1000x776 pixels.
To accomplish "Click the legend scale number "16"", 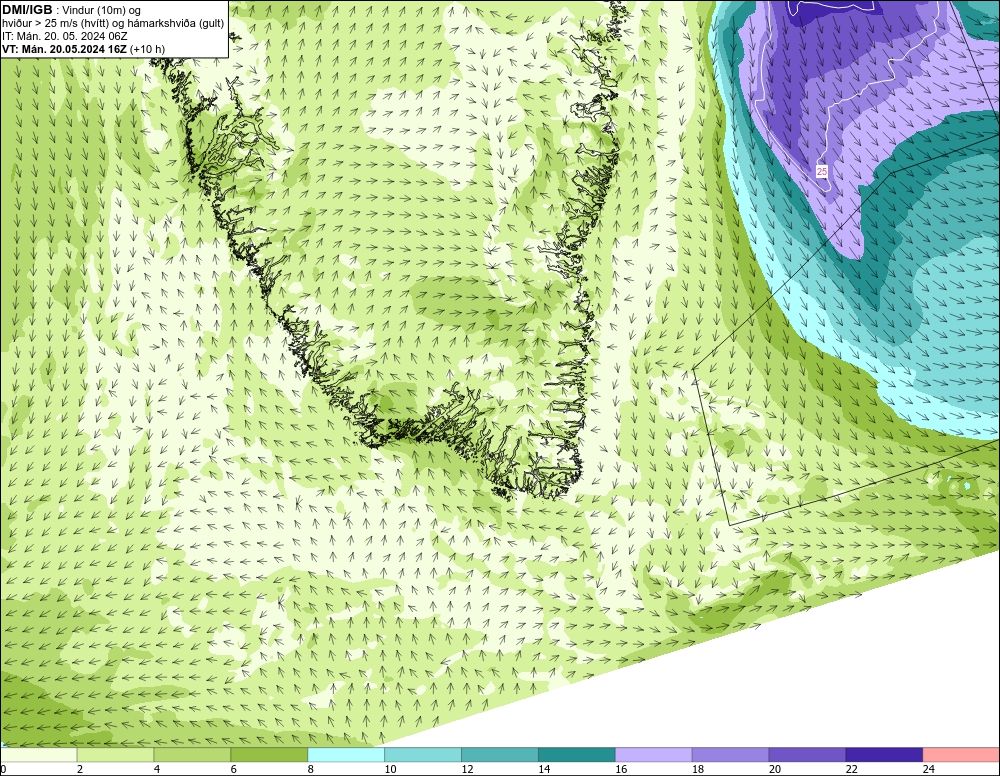I will (x=621, y=769).
